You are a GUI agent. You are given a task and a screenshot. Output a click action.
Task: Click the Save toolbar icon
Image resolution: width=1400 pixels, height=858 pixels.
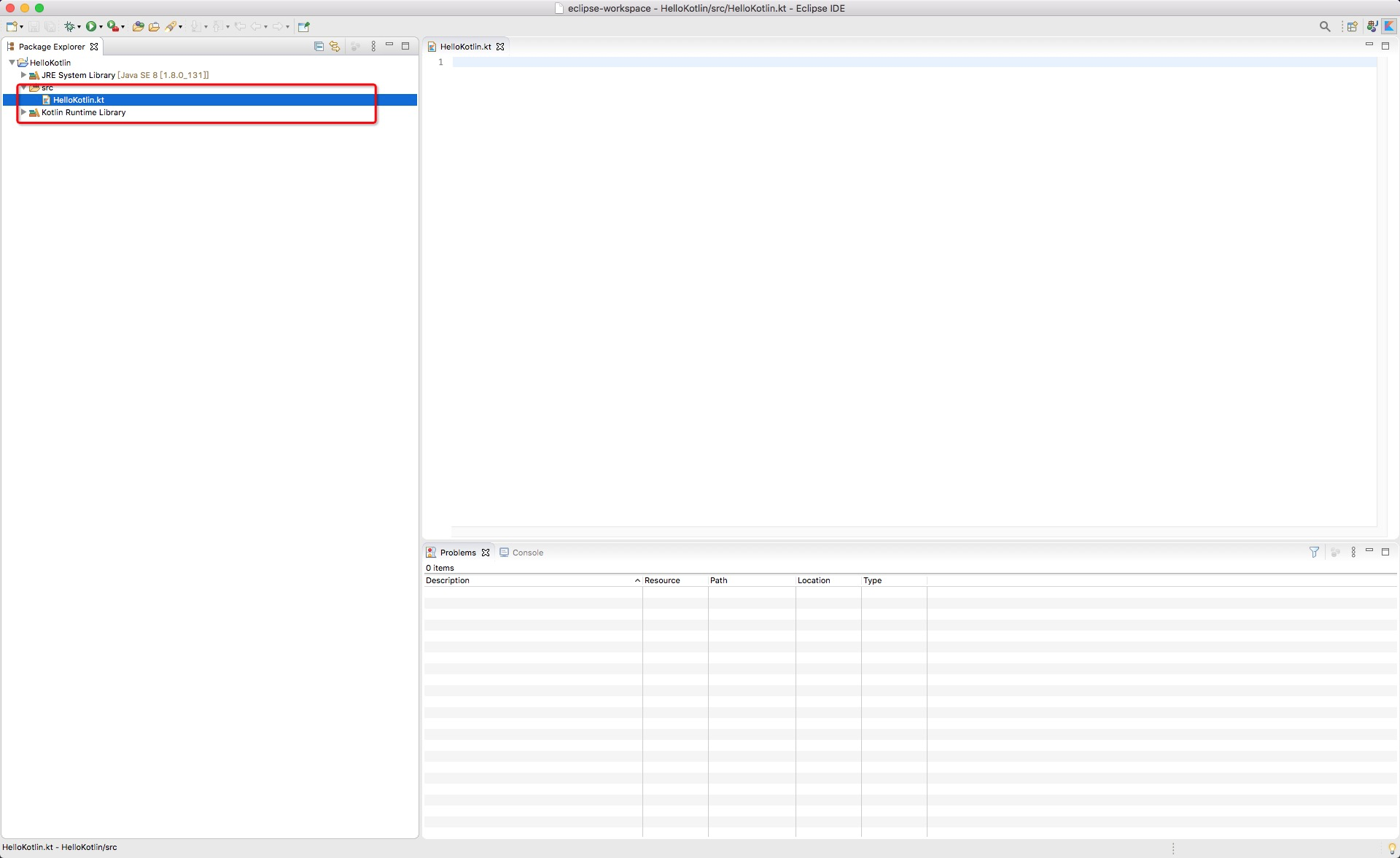point(34,26)
